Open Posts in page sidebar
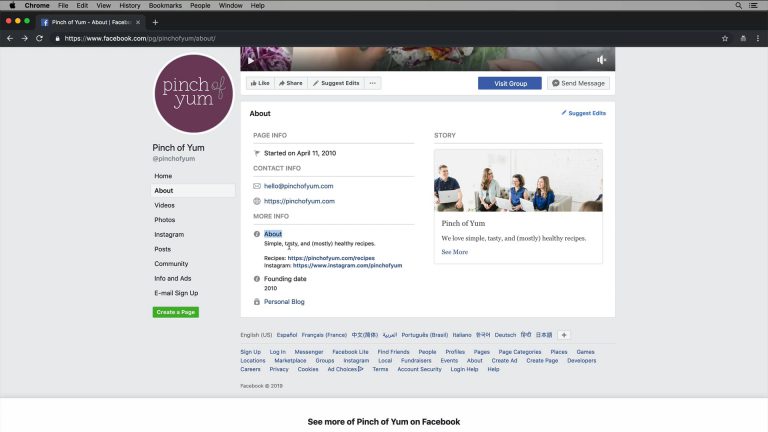 coord(163,249)
